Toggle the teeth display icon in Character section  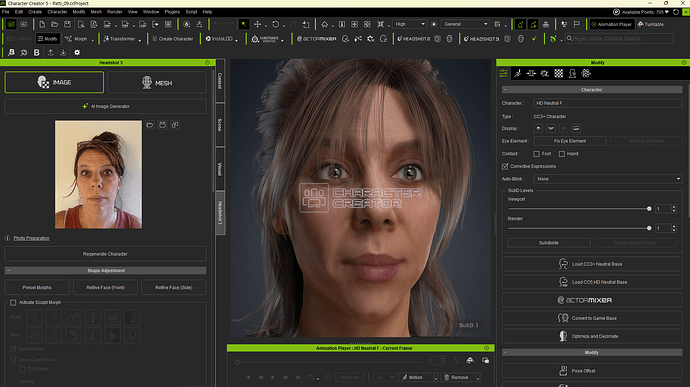coord(551,128)
